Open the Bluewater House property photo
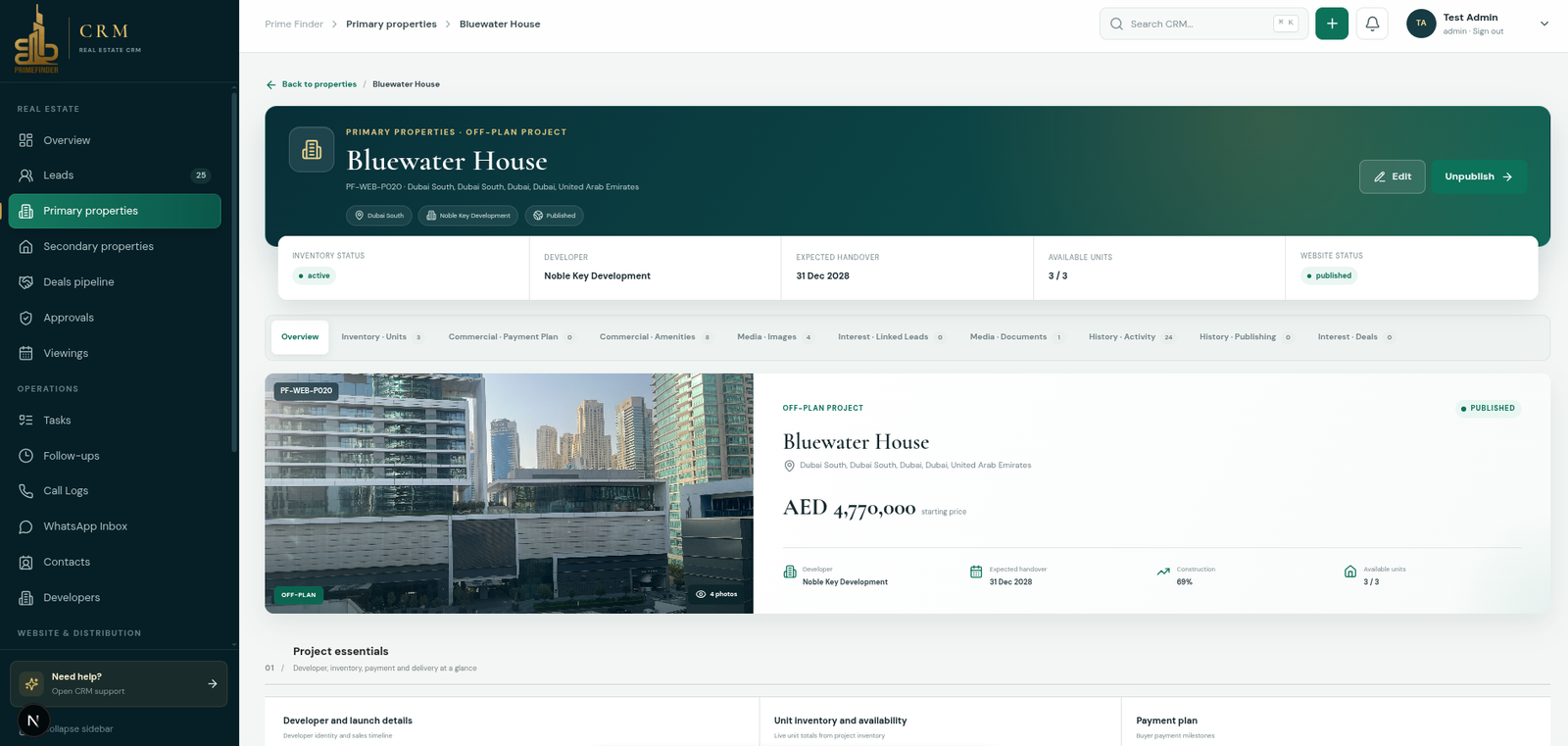Screen dimensions: 1568x746 point(509,493)
